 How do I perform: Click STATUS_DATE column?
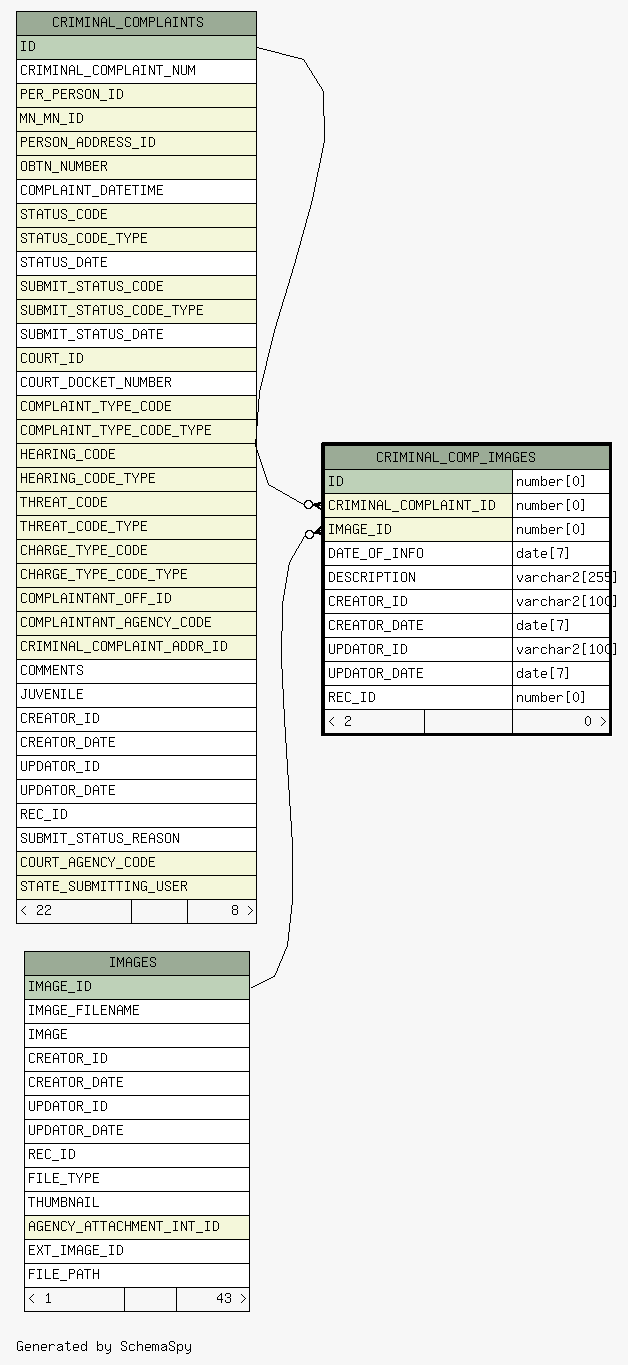click(x=137, y=263)
